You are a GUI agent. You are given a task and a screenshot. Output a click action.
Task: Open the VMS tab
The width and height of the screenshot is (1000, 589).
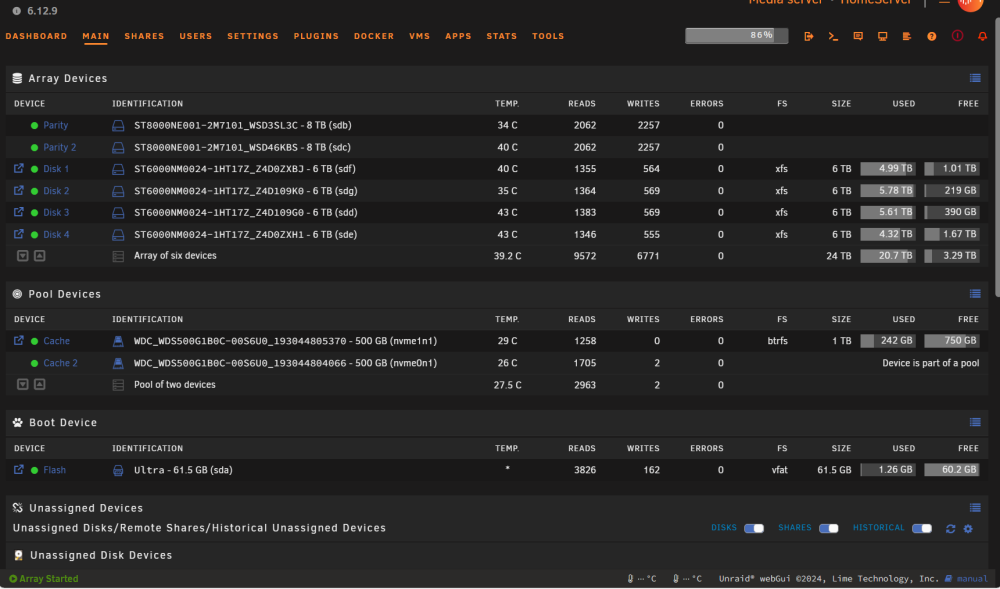tap(420, 36)
